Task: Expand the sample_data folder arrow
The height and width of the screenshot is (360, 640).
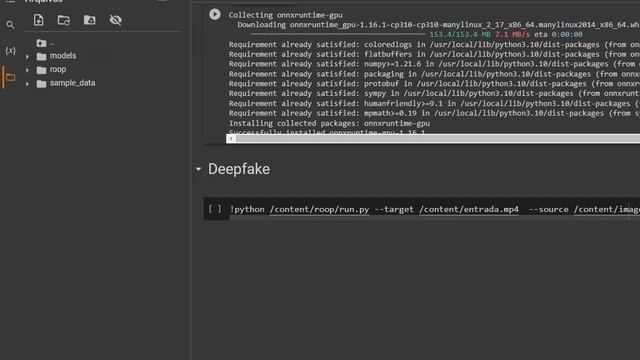Action: coord(27,84)
